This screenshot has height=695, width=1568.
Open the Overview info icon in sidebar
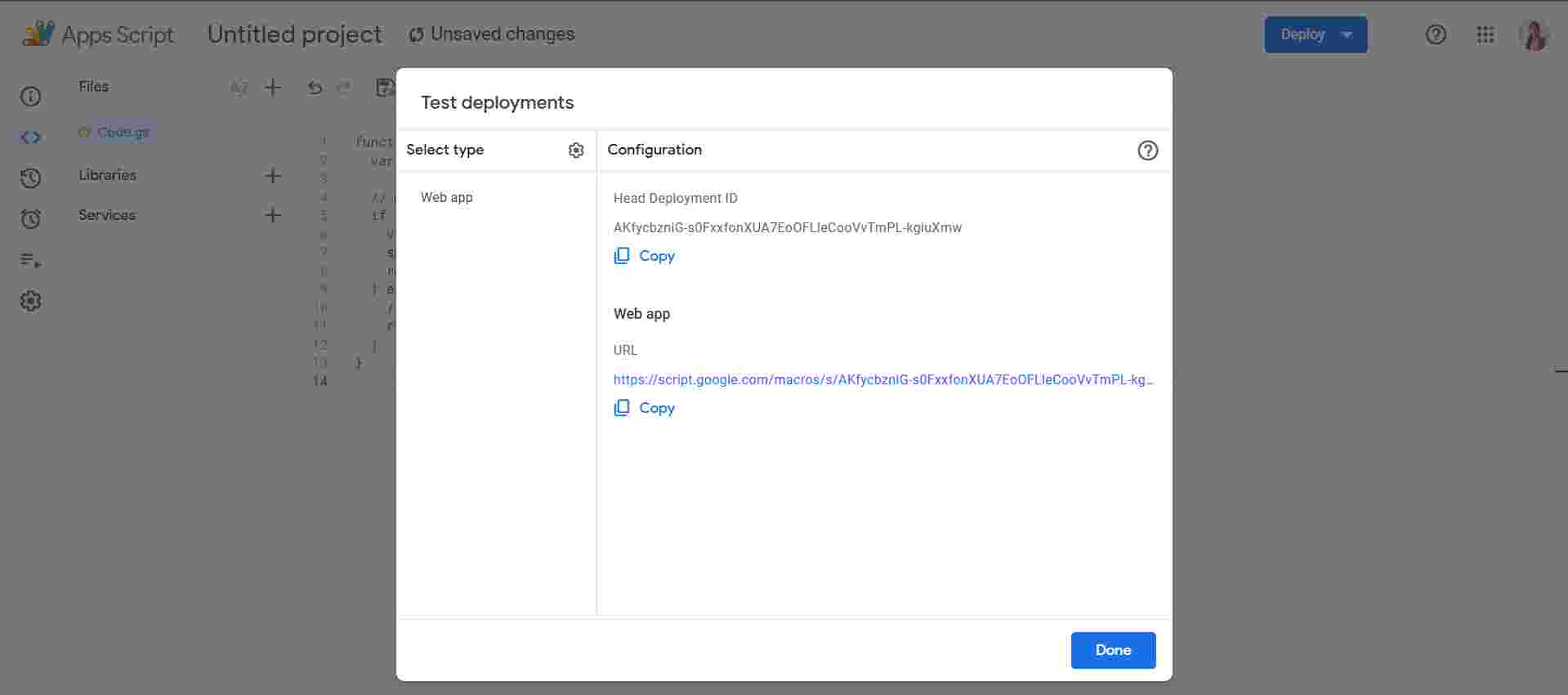click(30, 96)
